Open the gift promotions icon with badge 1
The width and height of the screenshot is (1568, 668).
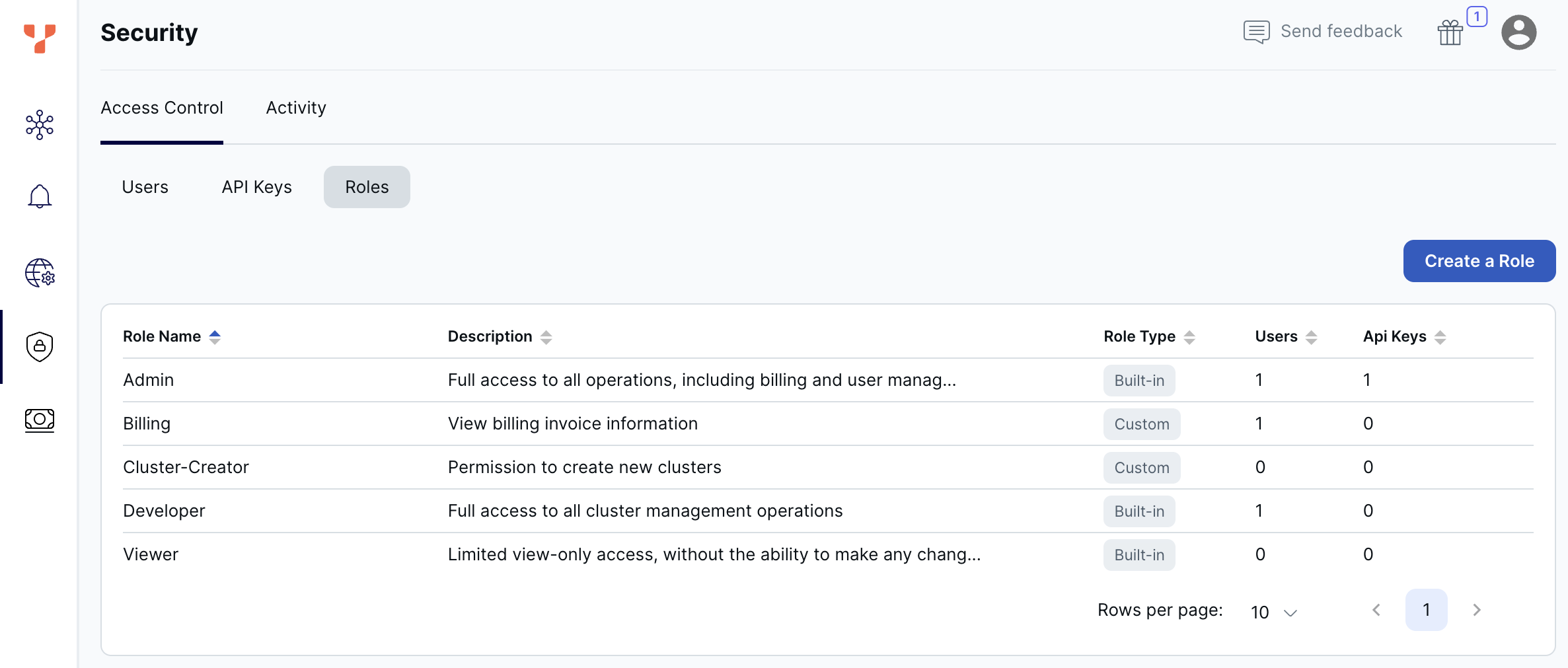(1450, 31)
